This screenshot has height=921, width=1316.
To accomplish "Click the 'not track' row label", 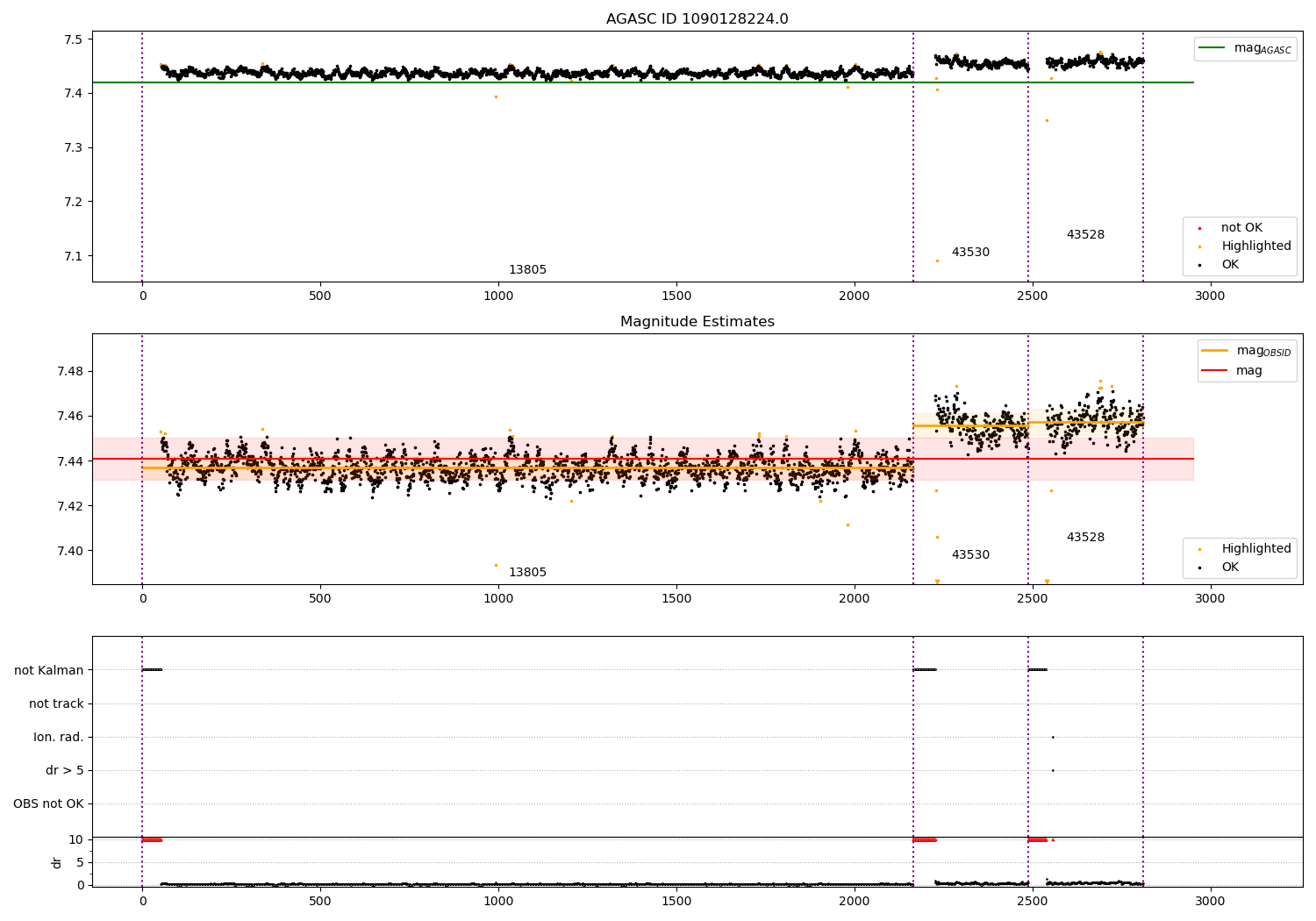I will click(x=56, y=703).
